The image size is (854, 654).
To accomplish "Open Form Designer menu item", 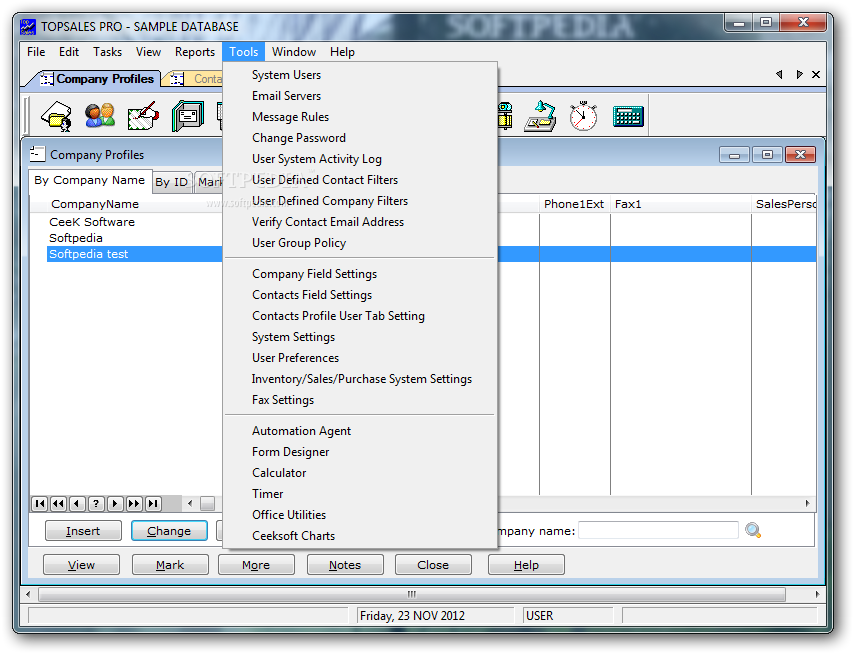I will pos(360,452).
